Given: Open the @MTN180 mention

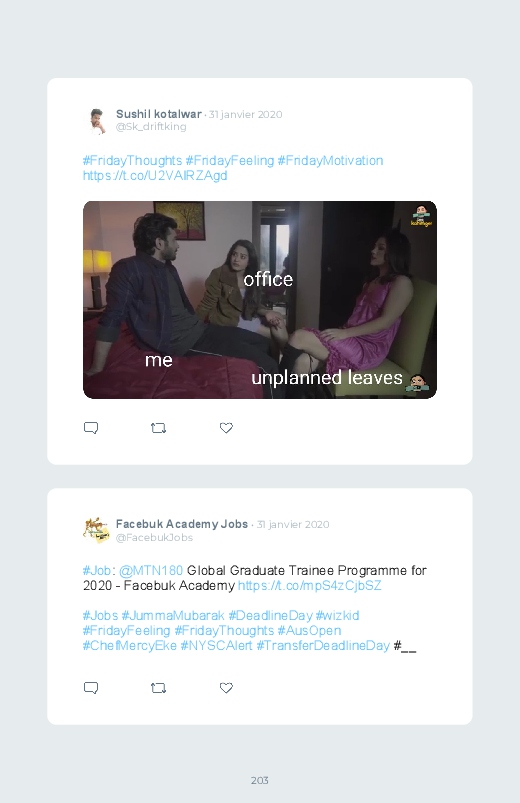Looking at the screenshot, I should (151, 570).
